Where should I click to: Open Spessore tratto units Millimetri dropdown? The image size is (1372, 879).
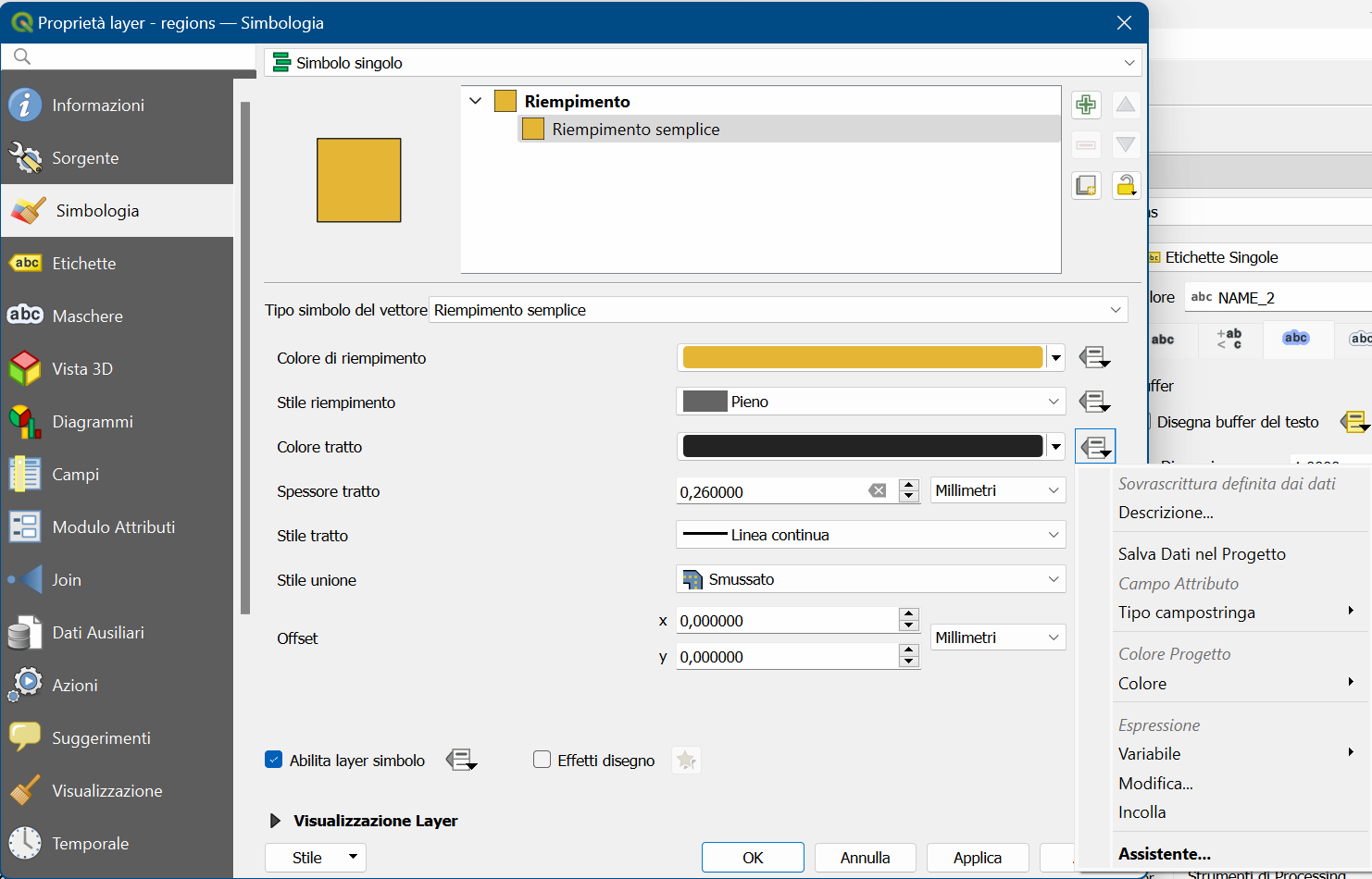click(998, 490)
